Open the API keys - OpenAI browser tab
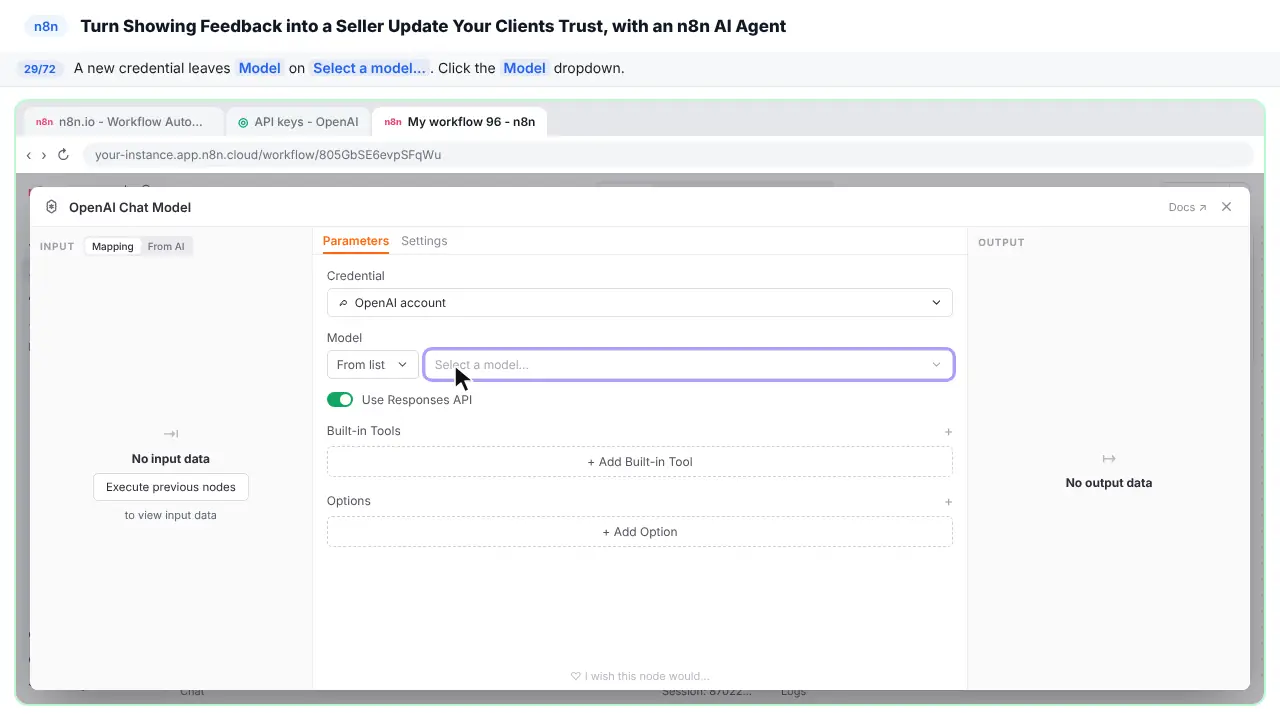Image resolution: width=1280 pixels, height=720 pixels. [x=299, y=122]
